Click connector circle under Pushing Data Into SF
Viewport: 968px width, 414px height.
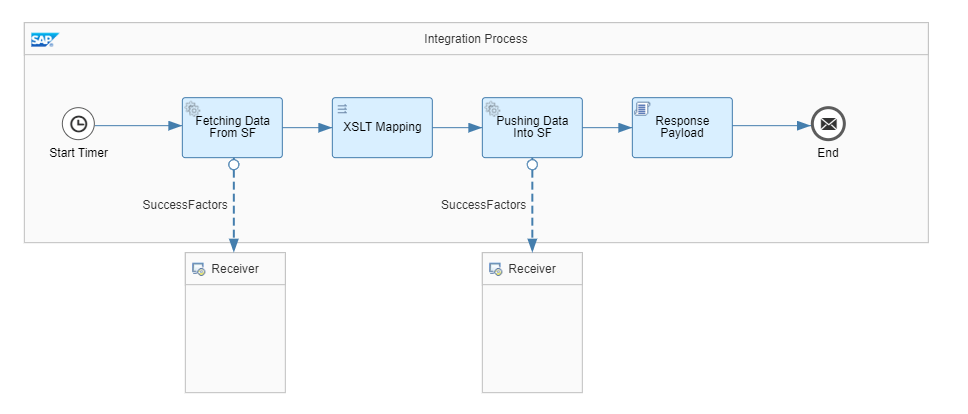tap(532, 164)
